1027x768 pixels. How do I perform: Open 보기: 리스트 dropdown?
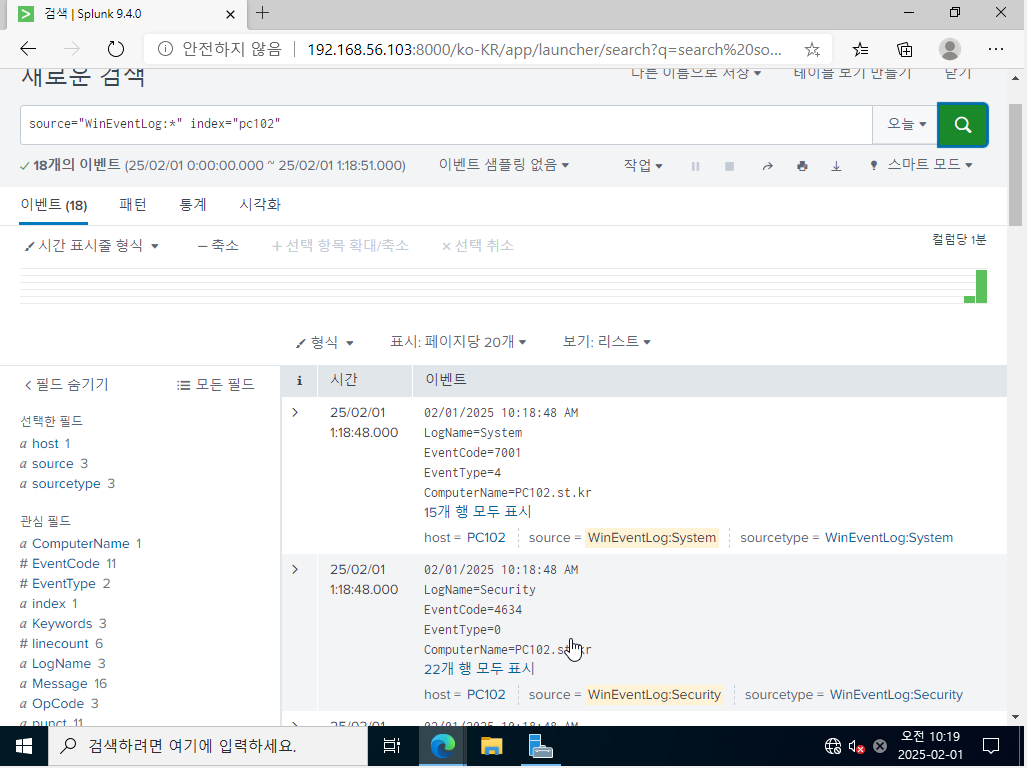[x=607, y=342]
